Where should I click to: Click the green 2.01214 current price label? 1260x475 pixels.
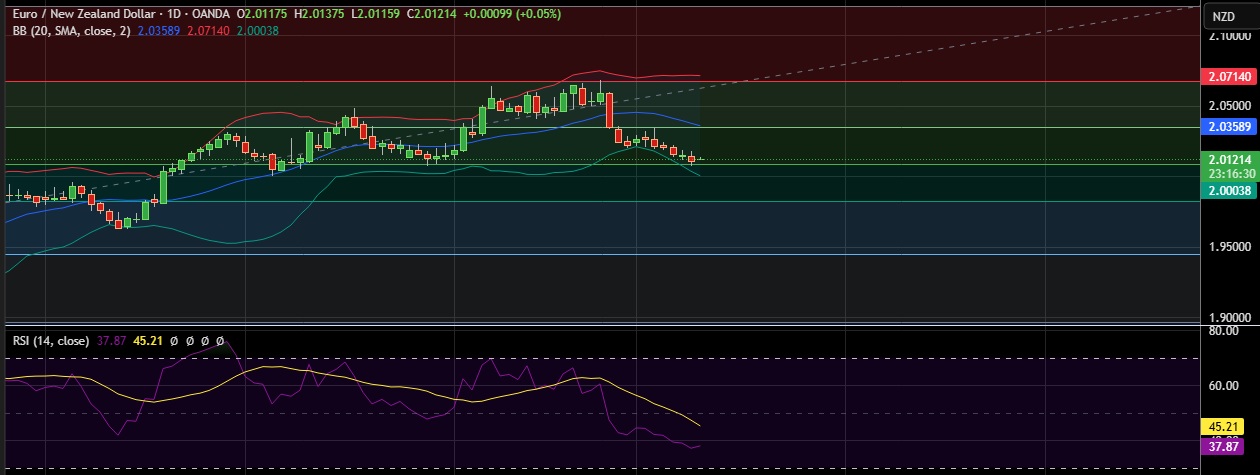(x=1226, y=159)
